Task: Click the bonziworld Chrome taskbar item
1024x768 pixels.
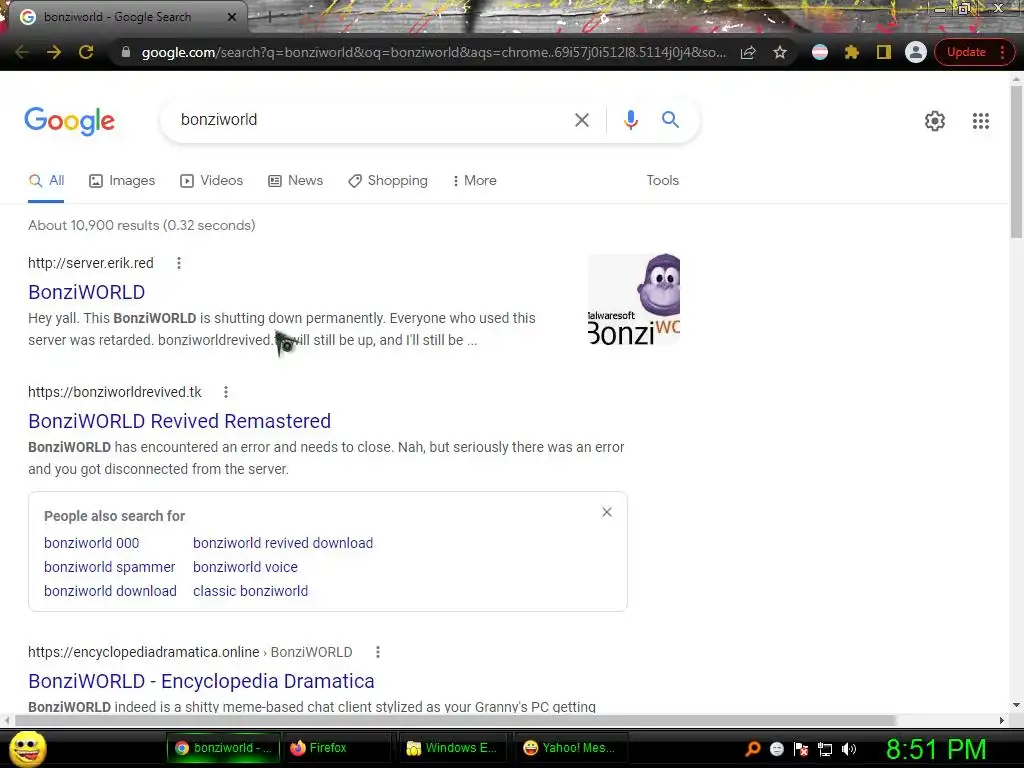Action: tap(223, 748)
